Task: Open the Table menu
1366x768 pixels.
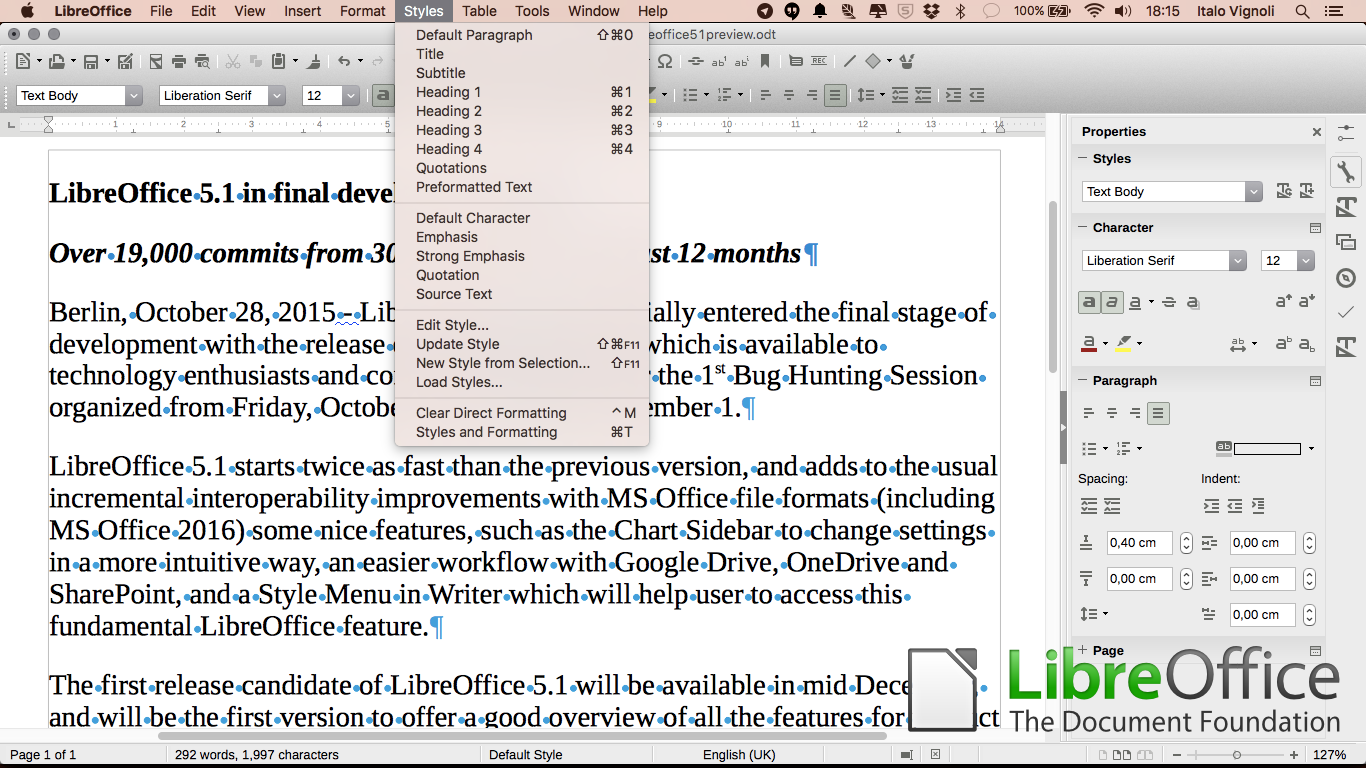Action: pos(479,11)
